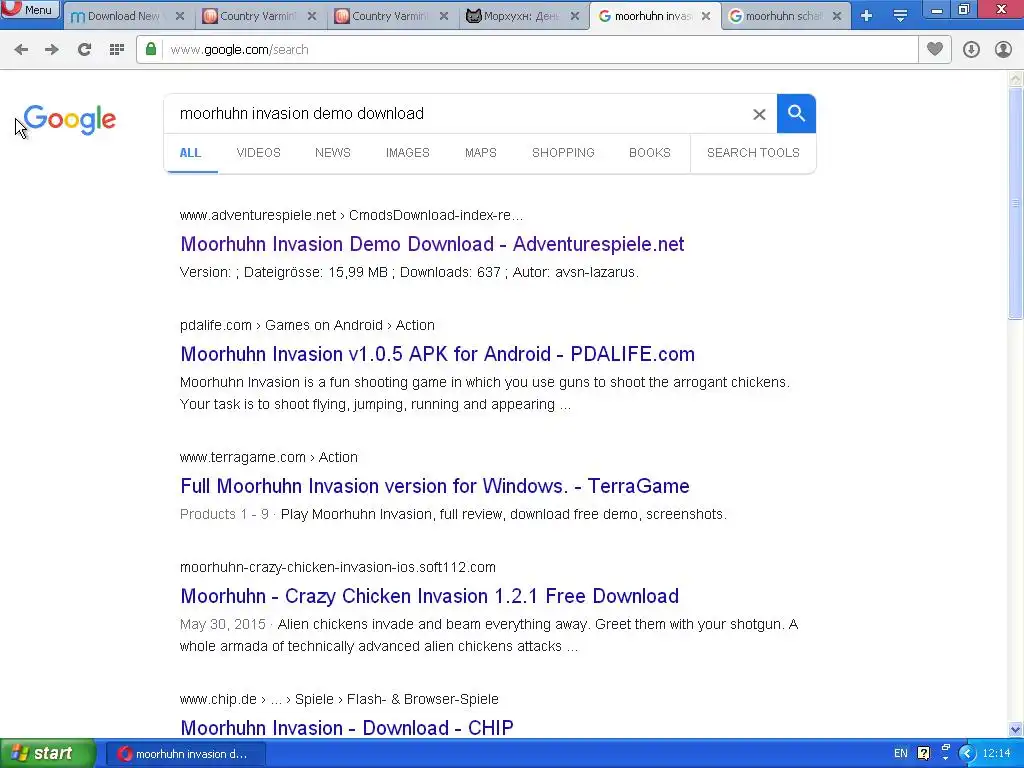The image size is (1024, 768).
Task: Open Moorhuhn Invasion - Download - CHIP result
Action: pyautogui.click(x=347, y=728)
